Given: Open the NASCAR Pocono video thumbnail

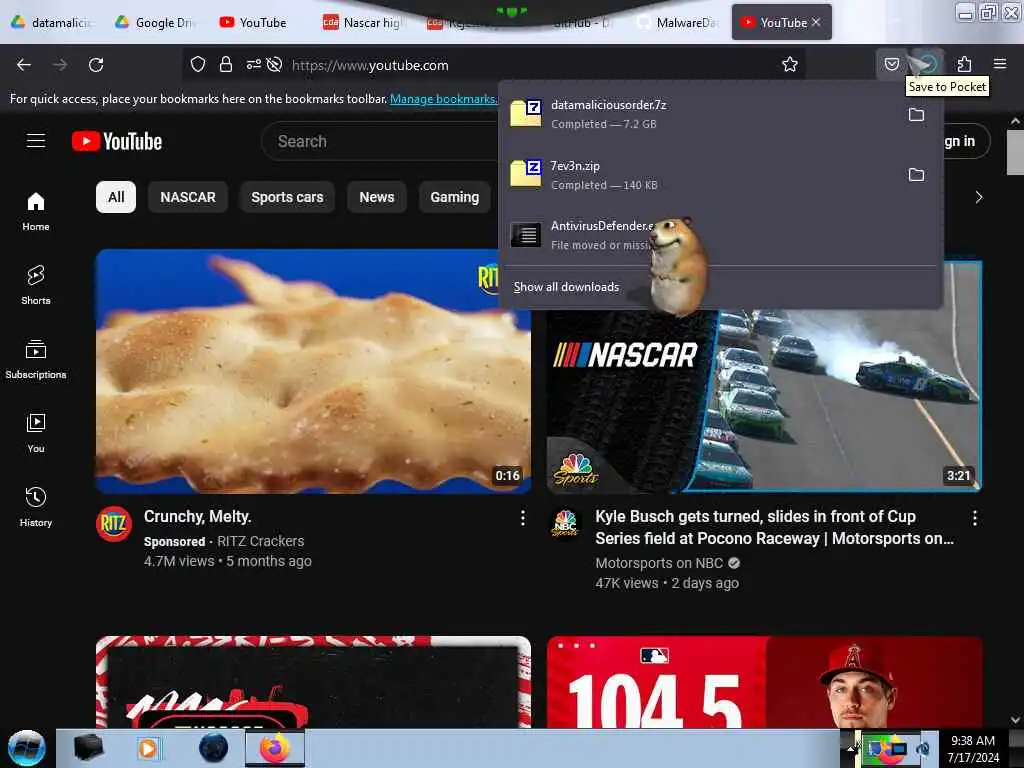Looking at the screenshot, I should coord(764,402).
